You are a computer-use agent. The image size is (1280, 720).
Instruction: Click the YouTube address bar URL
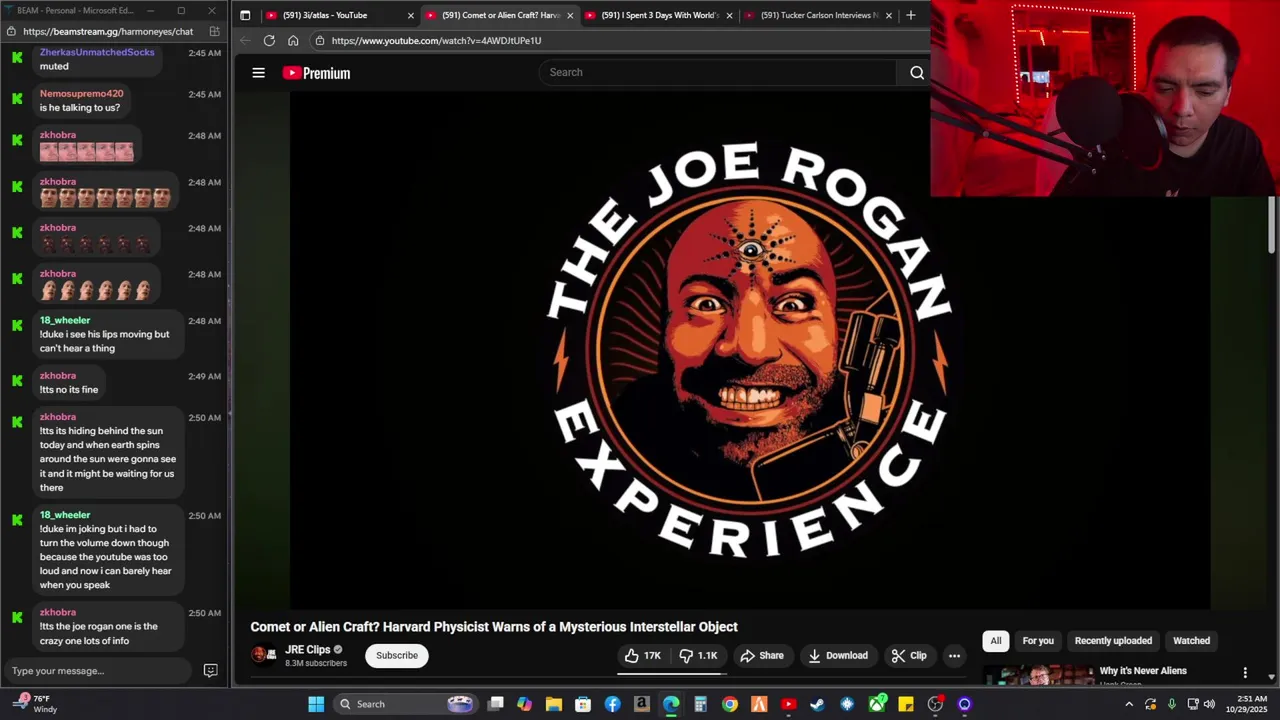click(x=436, y=40)
